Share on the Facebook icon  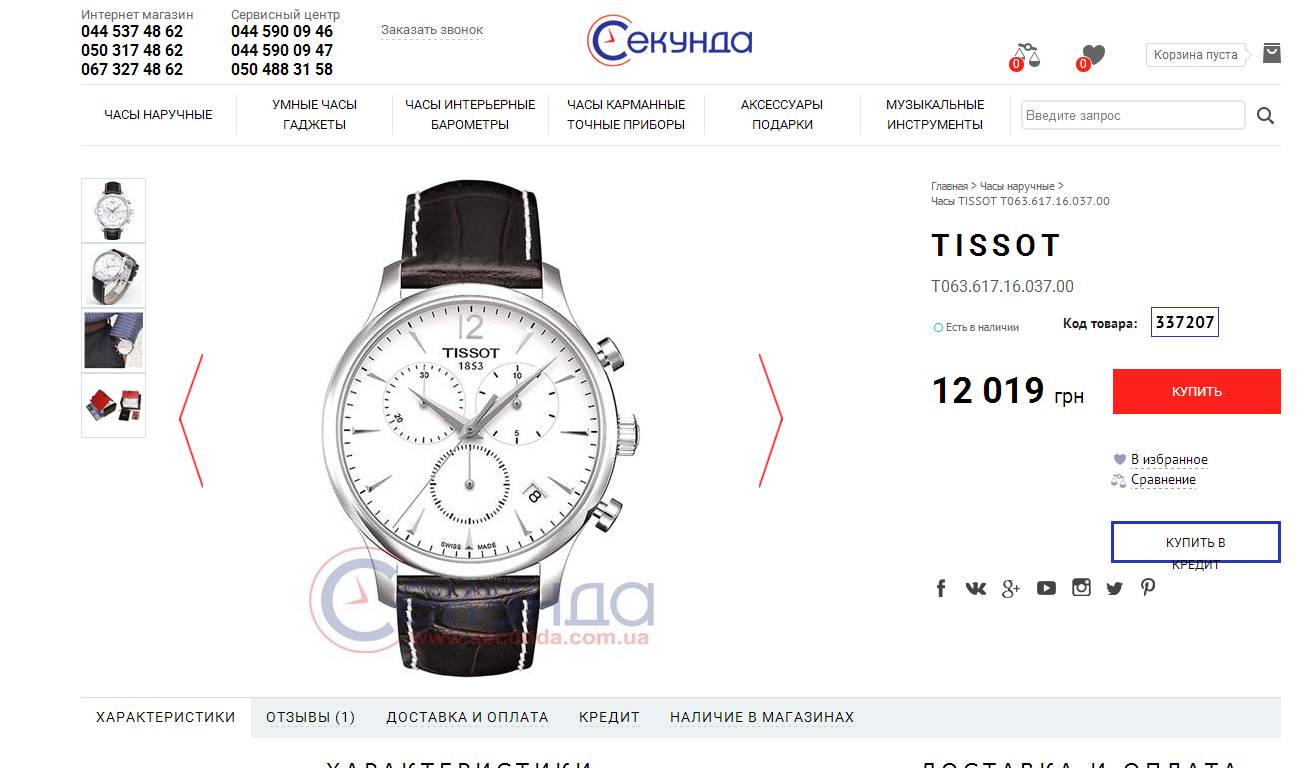click(x=941, y=588)
